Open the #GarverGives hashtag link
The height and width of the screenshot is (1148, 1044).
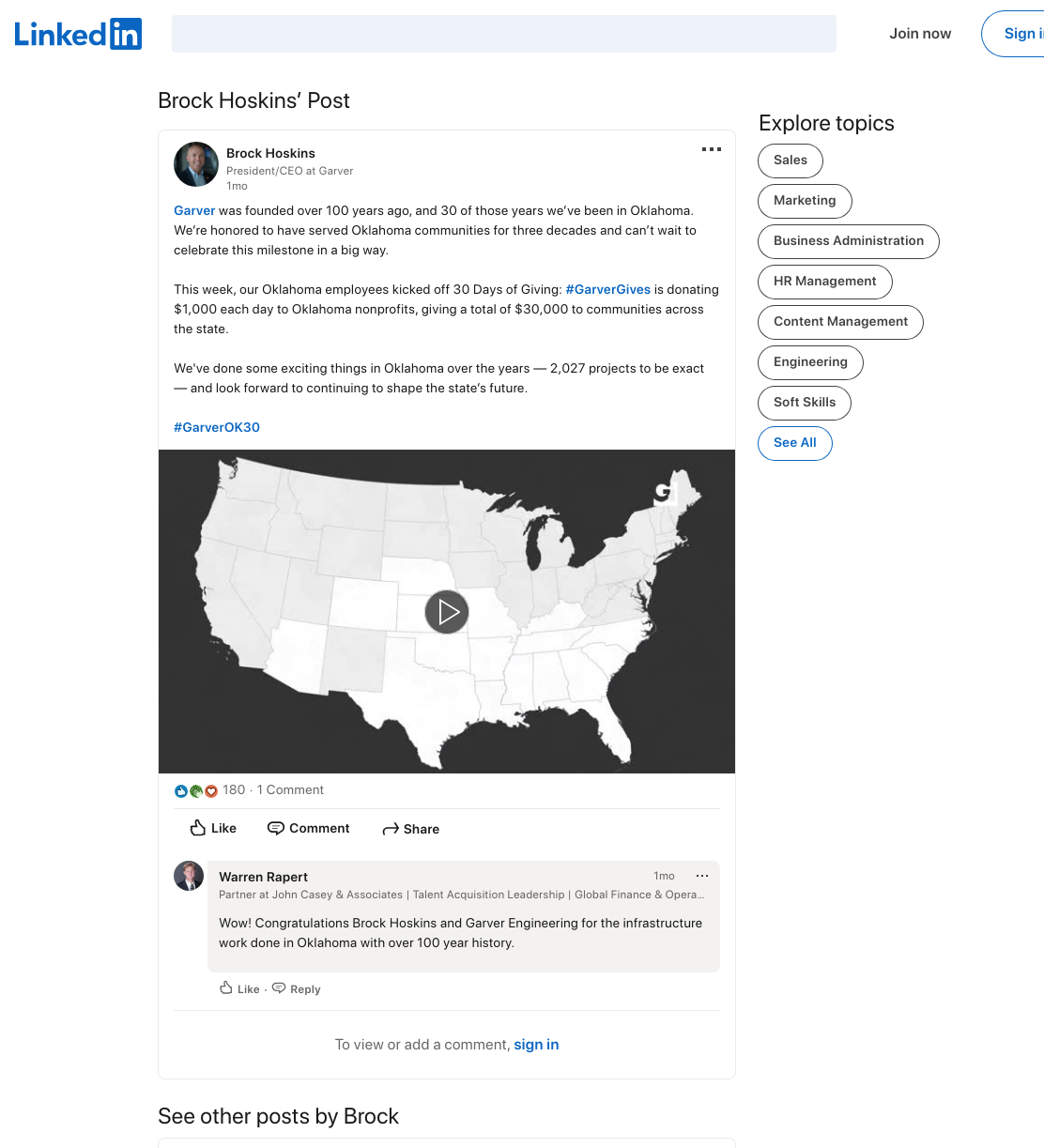click(608, 289)
